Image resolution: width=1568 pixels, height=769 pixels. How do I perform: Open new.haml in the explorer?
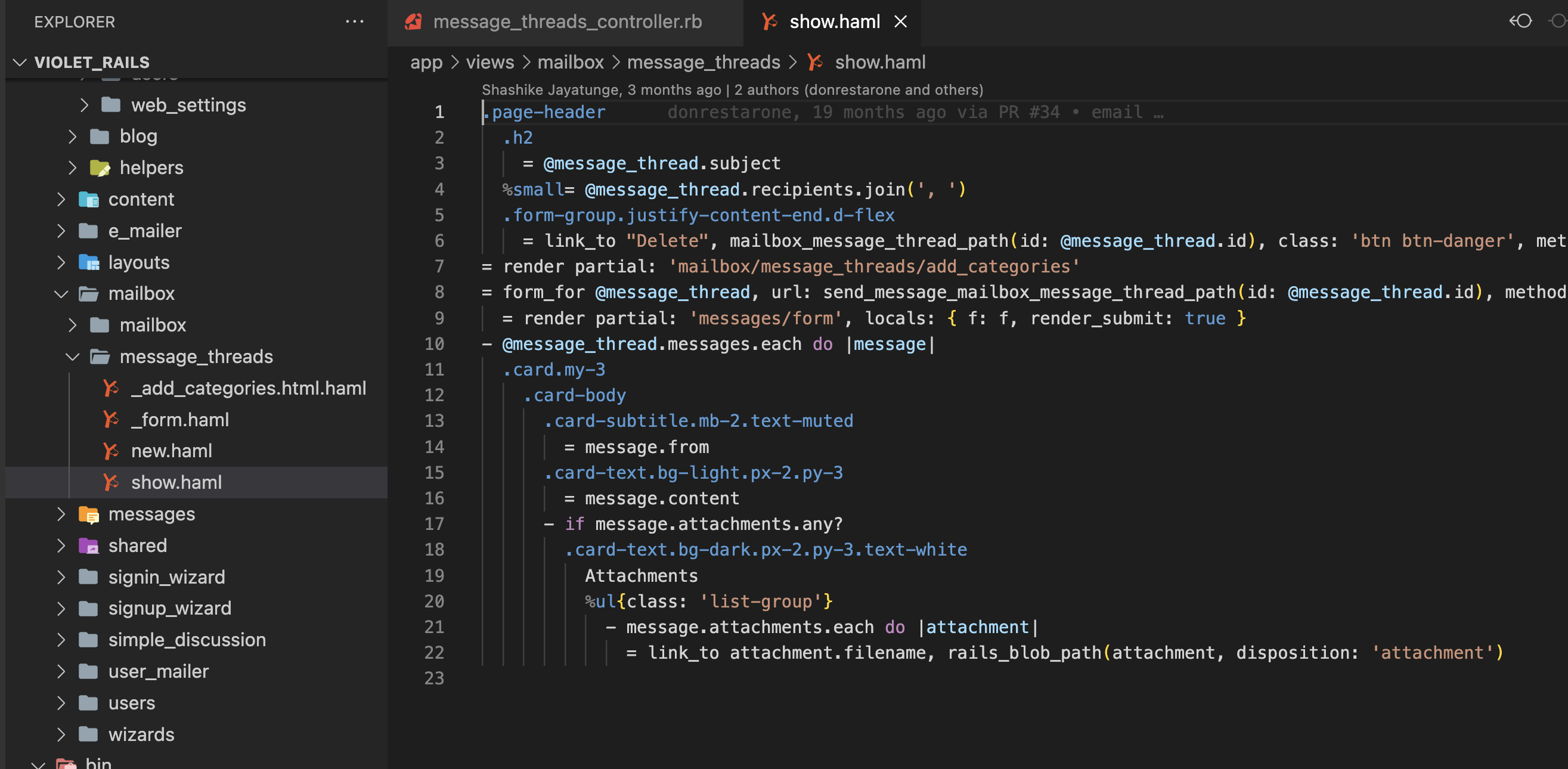point(172,451)
